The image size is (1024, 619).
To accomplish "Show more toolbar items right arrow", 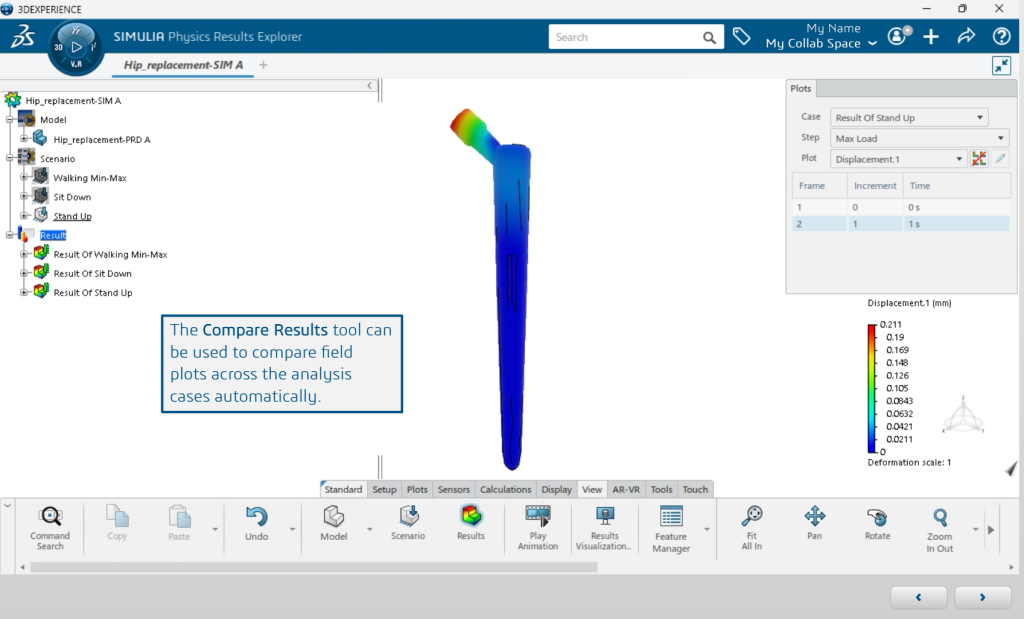I will [x=991, y=530].
